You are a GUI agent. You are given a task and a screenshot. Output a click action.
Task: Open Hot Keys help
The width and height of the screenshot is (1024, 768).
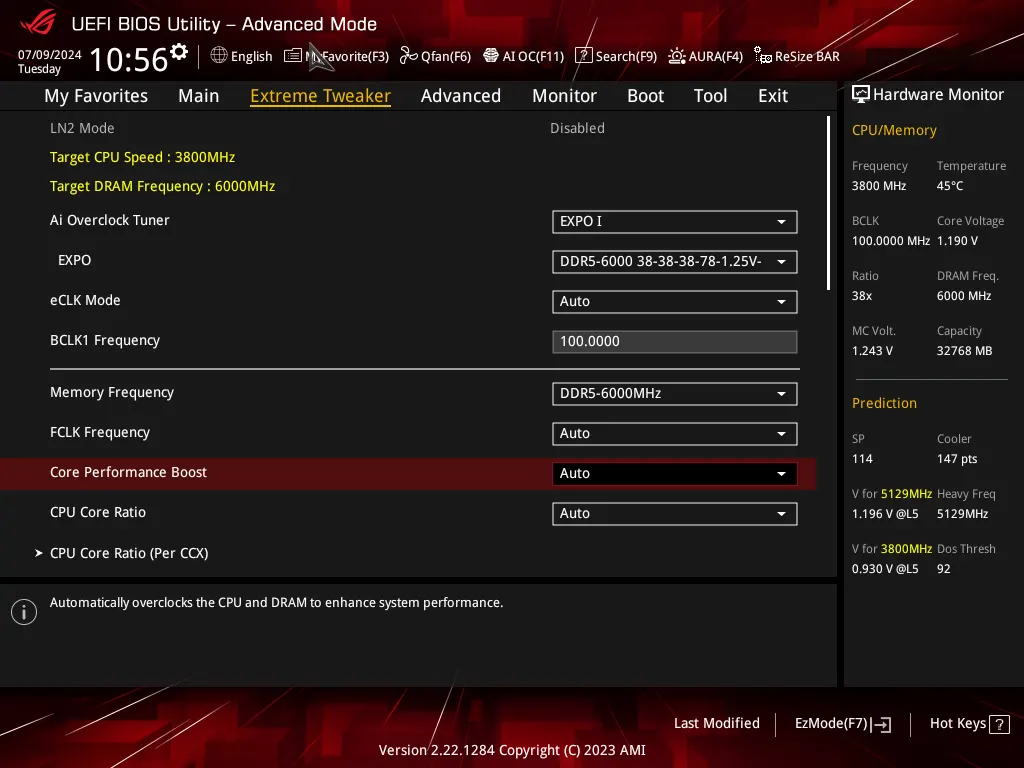click(x=970, y=724)
